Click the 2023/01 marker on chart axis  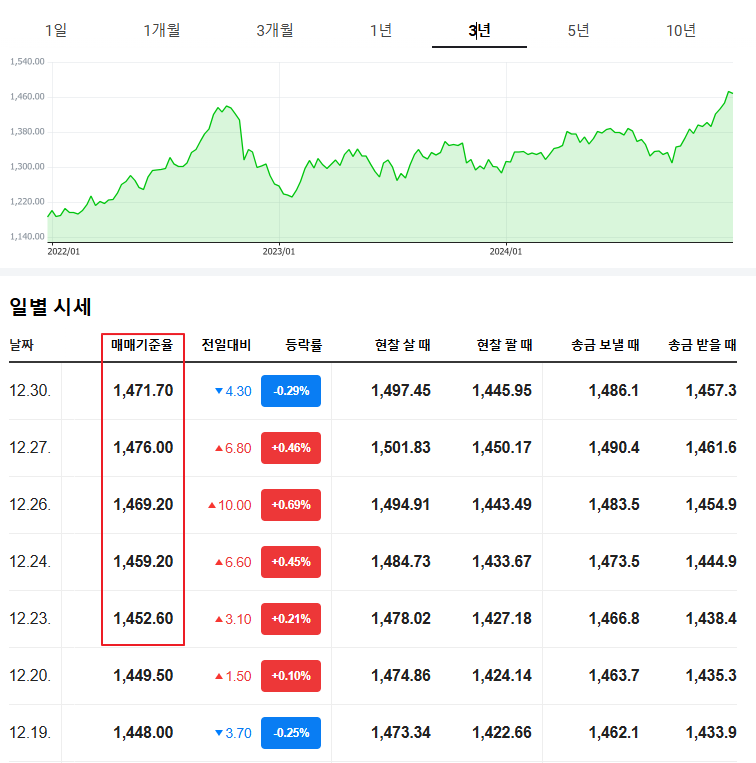coord(279,251)
